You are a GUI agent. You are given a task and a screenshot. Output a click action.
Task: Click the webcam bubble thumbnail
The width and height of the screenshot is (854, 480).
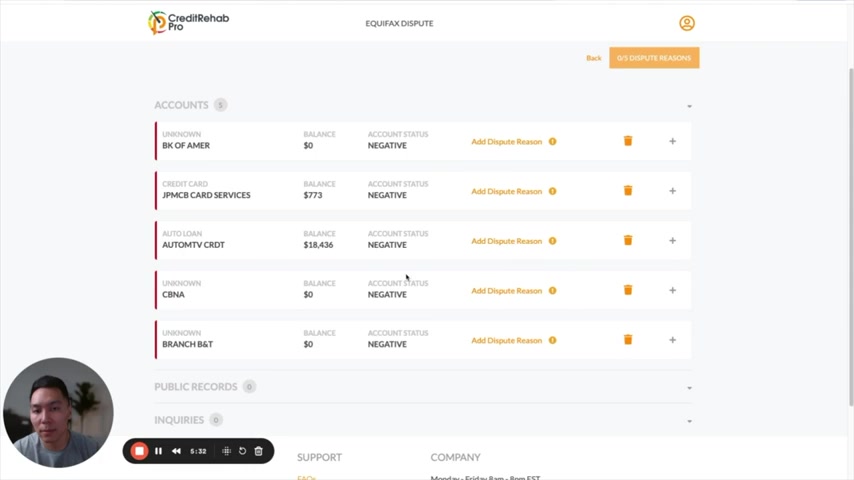point(58,412)
